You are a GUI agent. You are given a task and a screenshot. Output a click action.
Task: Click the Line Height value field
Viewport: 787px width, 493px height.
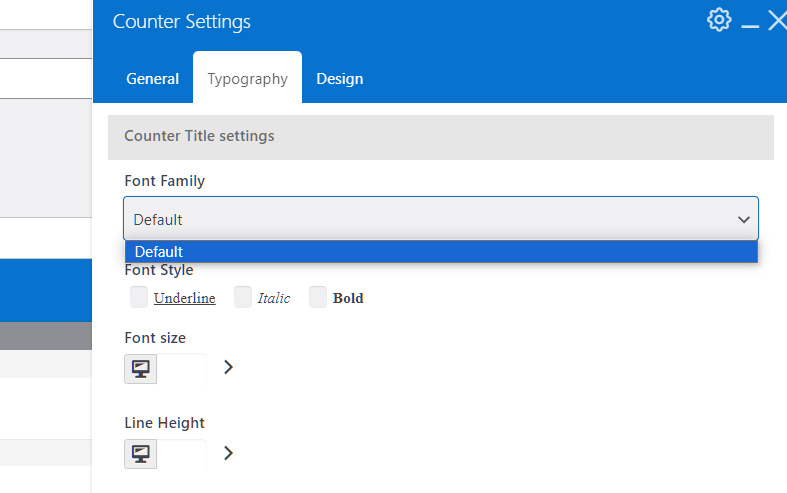(x=182, y=454)
